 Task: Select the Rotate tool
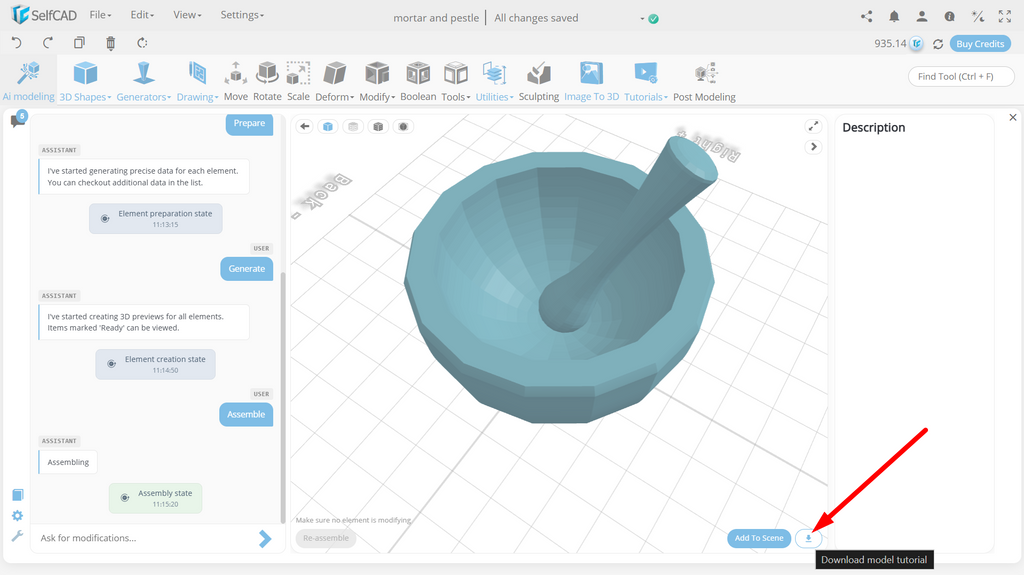click(267, 81)
